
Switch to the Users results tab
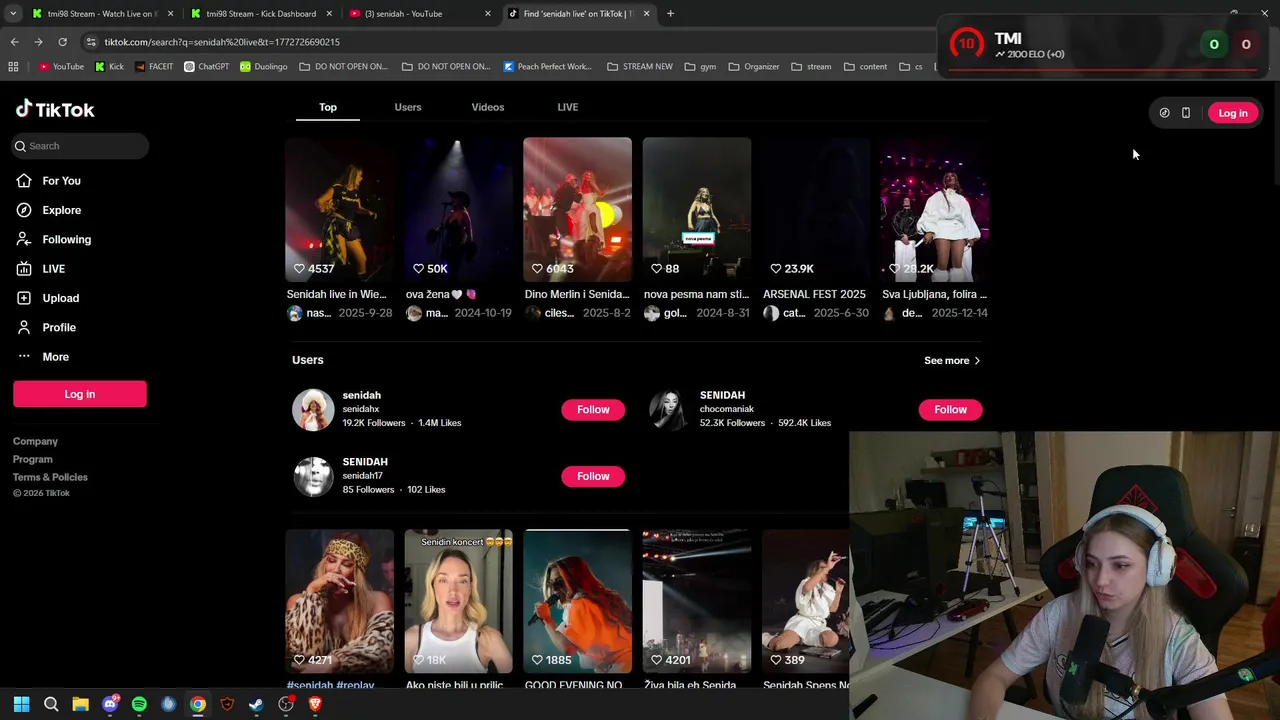pos(408,107)
